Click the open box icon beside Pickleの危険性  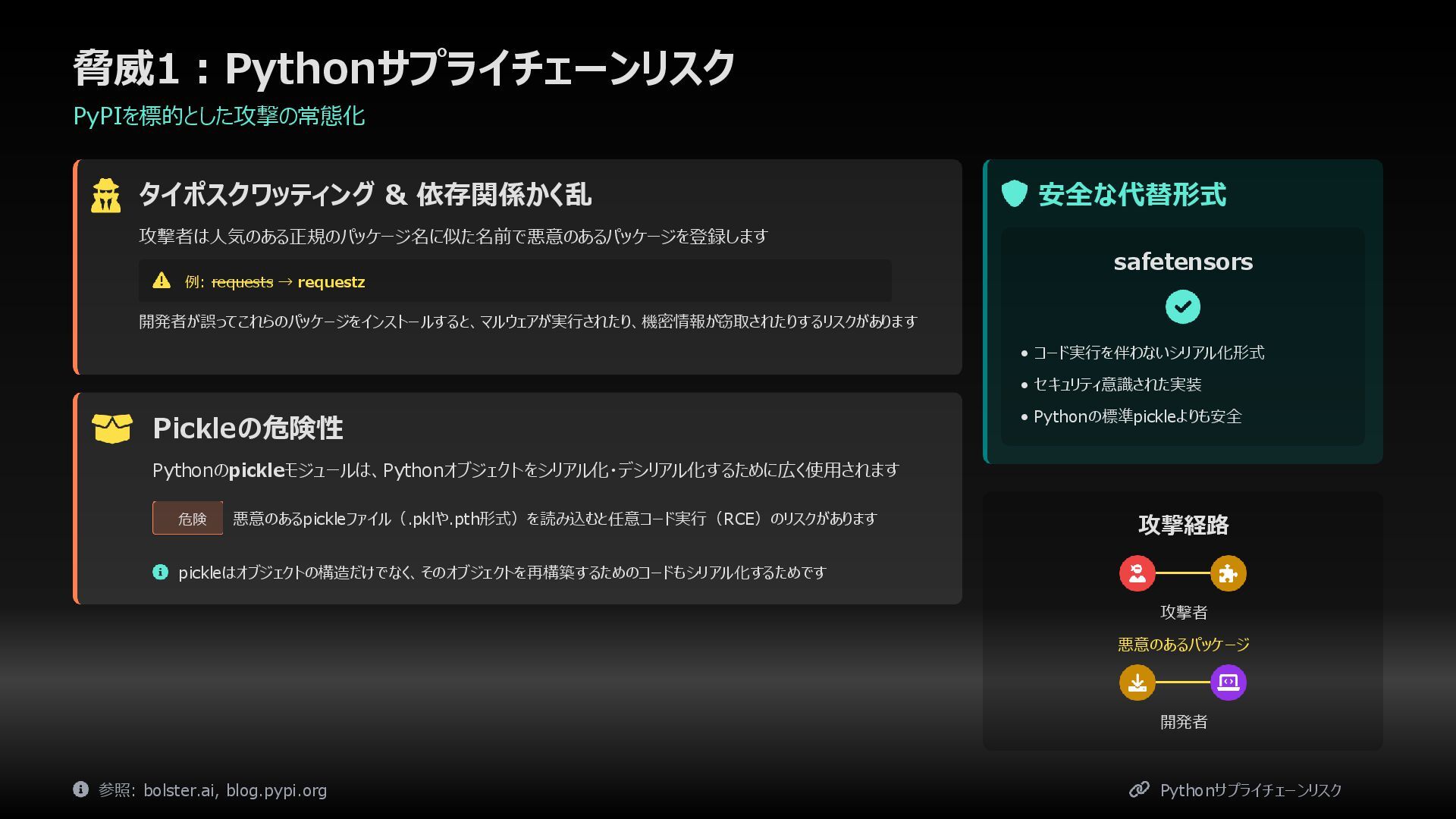111,428
